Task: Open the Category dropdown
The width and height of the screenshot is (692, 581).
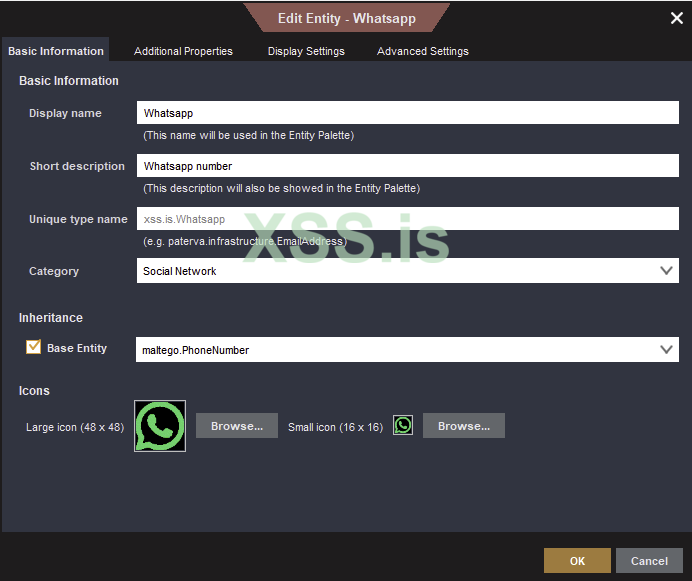Action: click(408, 271)
